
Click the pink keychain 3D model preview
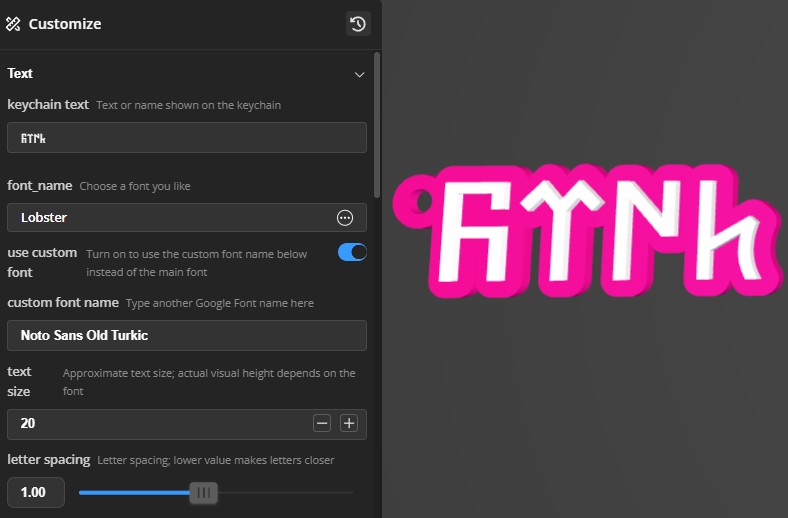588,230
